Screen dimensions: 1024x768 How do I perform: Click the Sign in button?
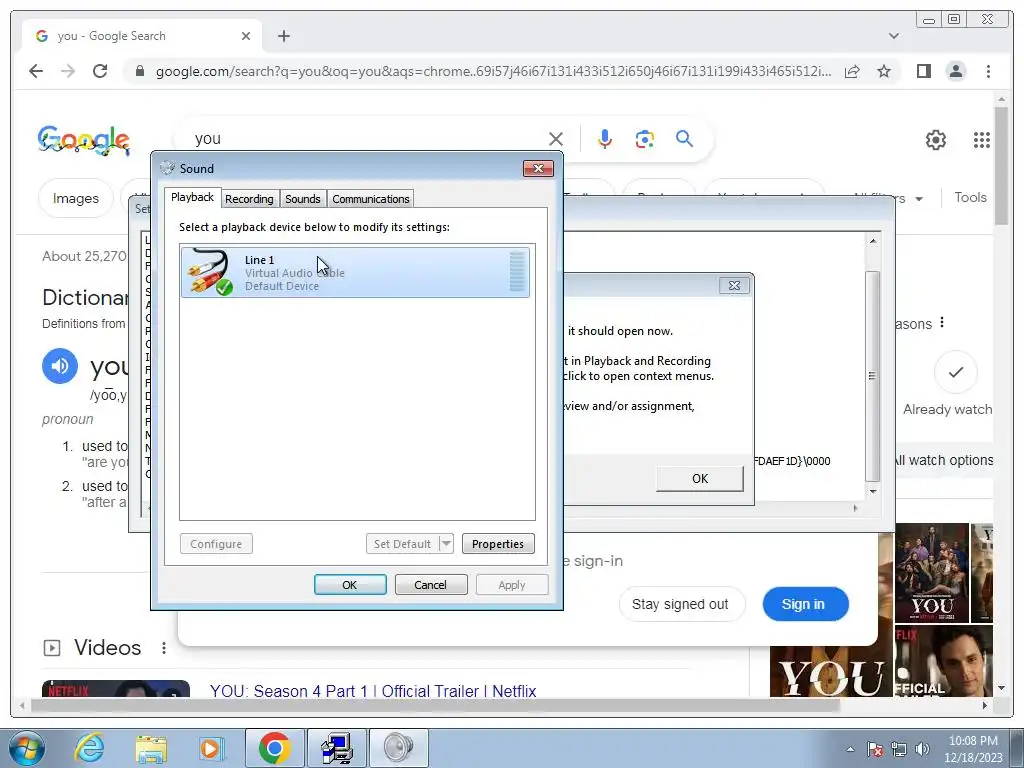[805, 604]
